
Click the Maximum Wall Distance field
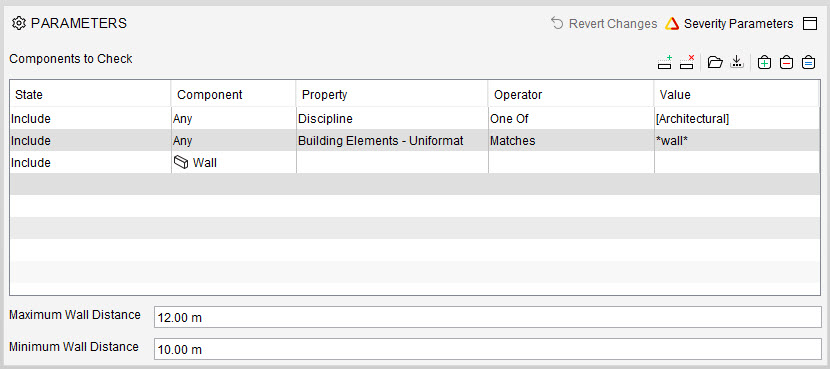pyautogui.click(x=487, y=317)
